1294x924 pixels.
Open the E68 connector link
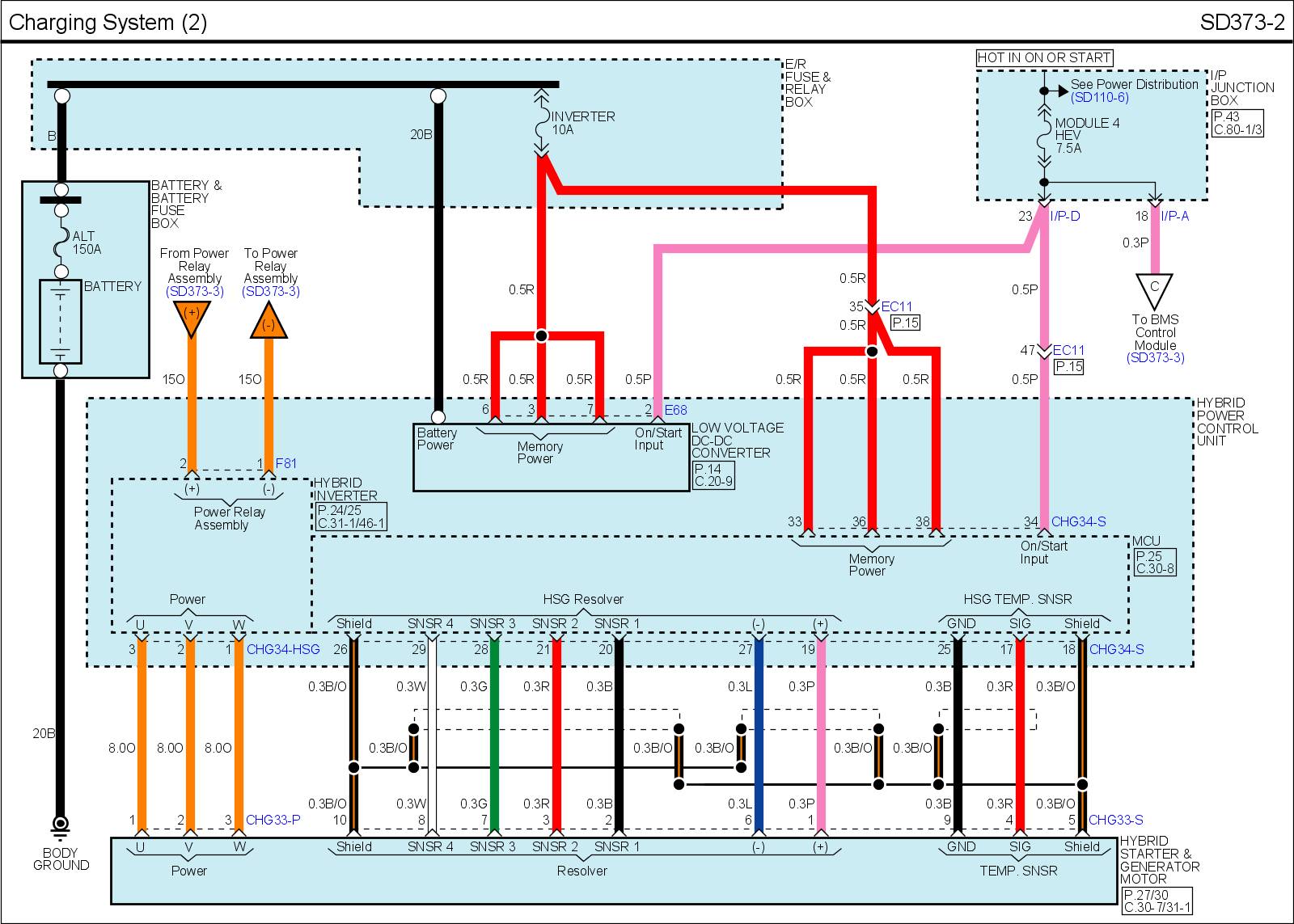point(675,410)
